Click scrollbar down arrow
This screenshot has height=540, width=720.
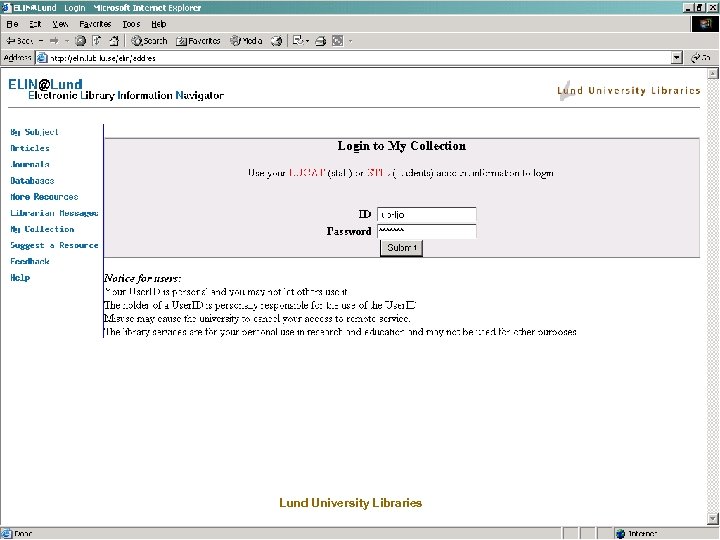tap(713, 519)
